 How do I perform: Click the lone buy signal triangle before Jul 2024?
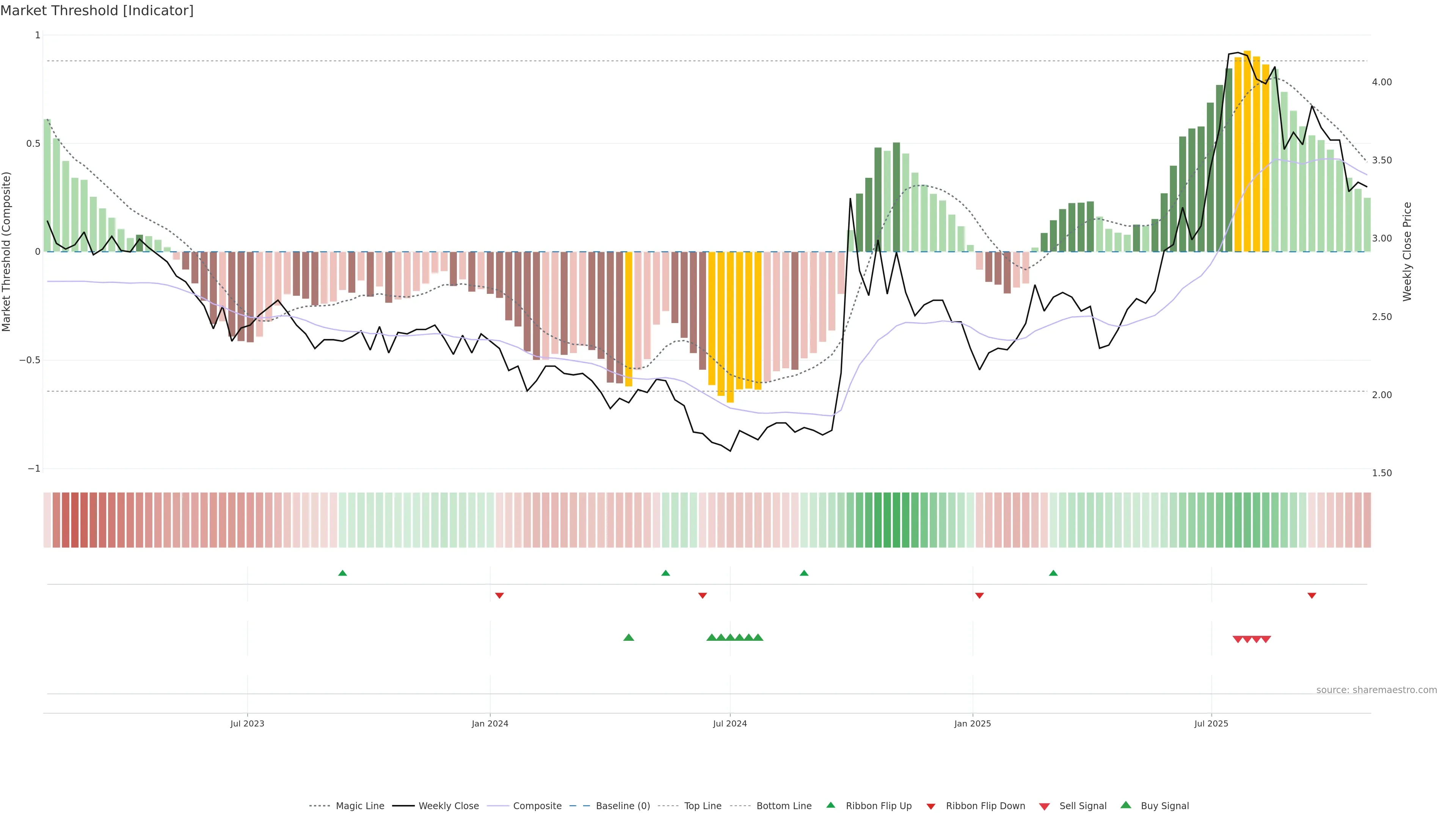pyautogui.click(x=629, y=637)
